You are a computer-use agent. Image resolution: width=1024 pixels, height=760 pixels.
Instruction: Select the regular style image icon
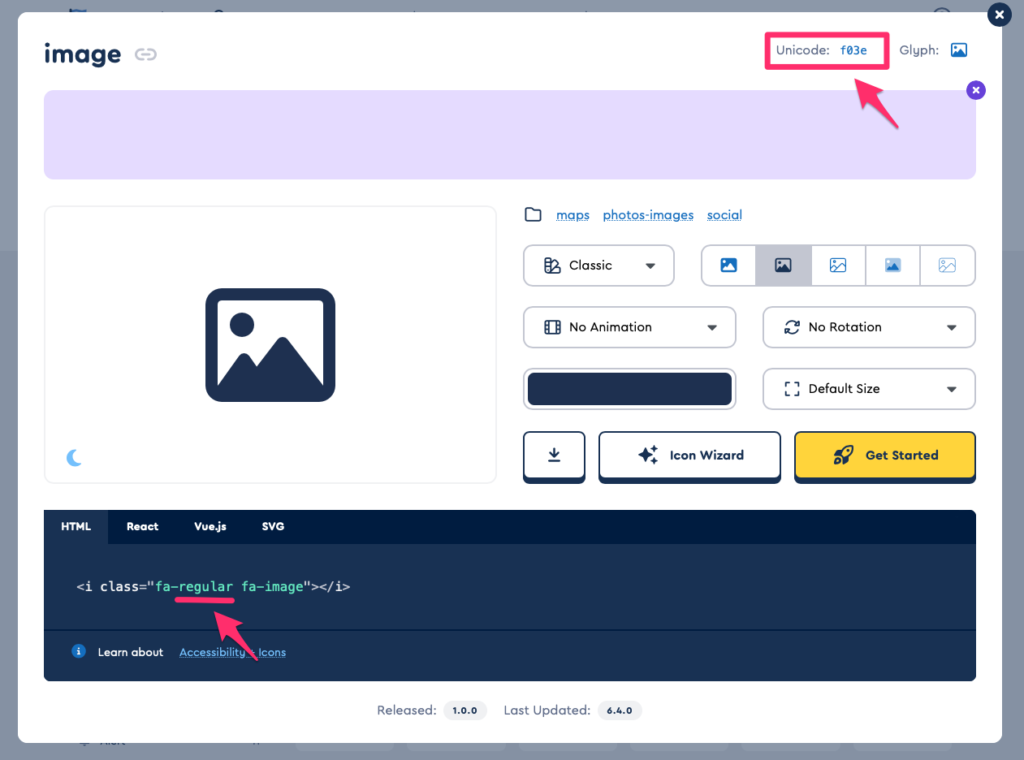point(783,266)
